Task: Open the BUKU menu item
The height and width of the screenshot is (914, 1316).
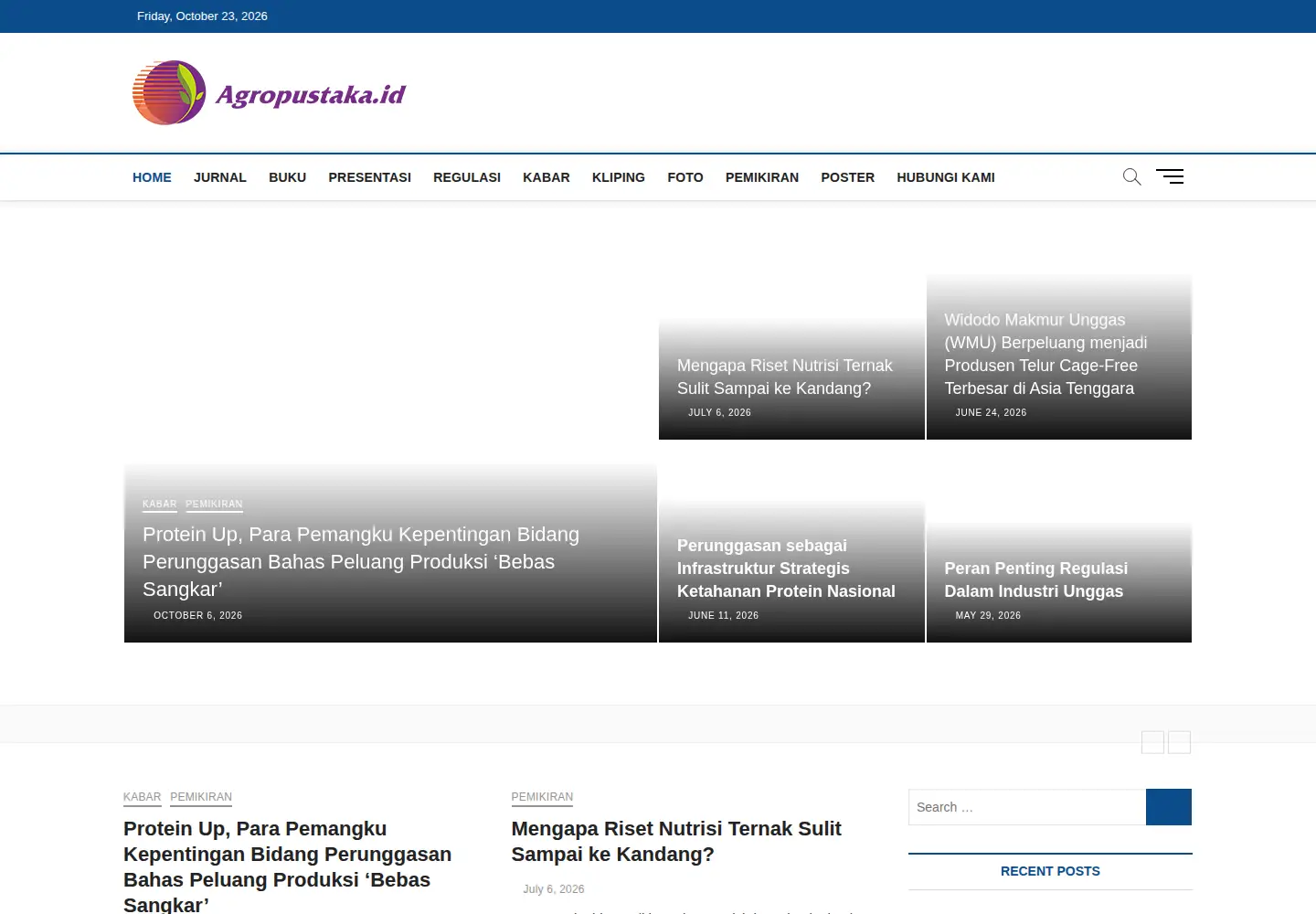Action: click(x=287, y=177)
